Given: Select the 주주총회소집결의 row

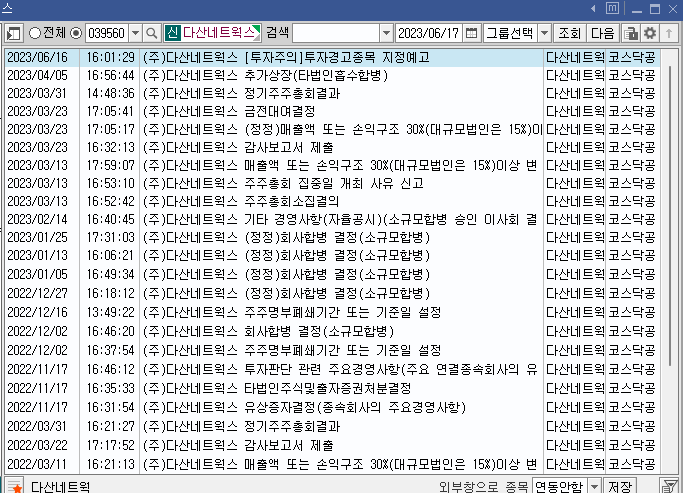Looking at the screenshot, I should (332, 201).
